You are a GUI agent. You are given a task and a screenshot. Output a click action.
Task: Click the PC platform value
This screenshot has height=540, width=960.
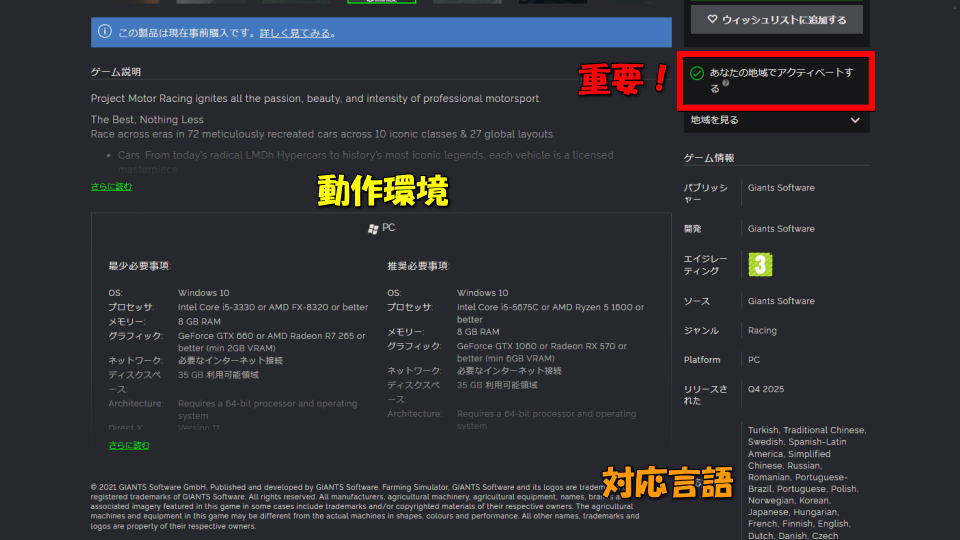754,359
